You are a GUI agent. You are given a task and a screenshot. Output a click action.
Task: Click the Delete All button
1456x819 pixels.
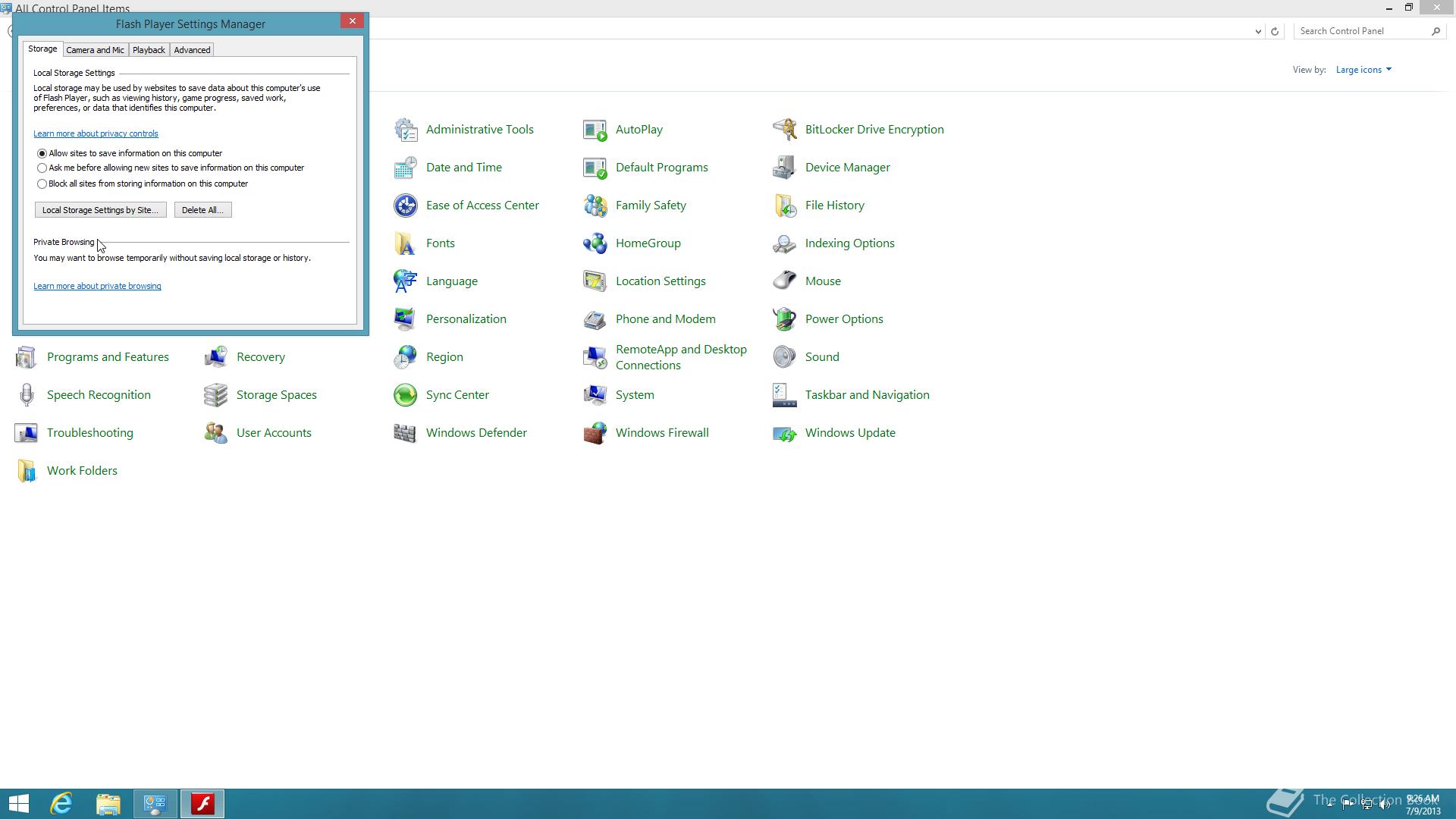pos(202,210)
